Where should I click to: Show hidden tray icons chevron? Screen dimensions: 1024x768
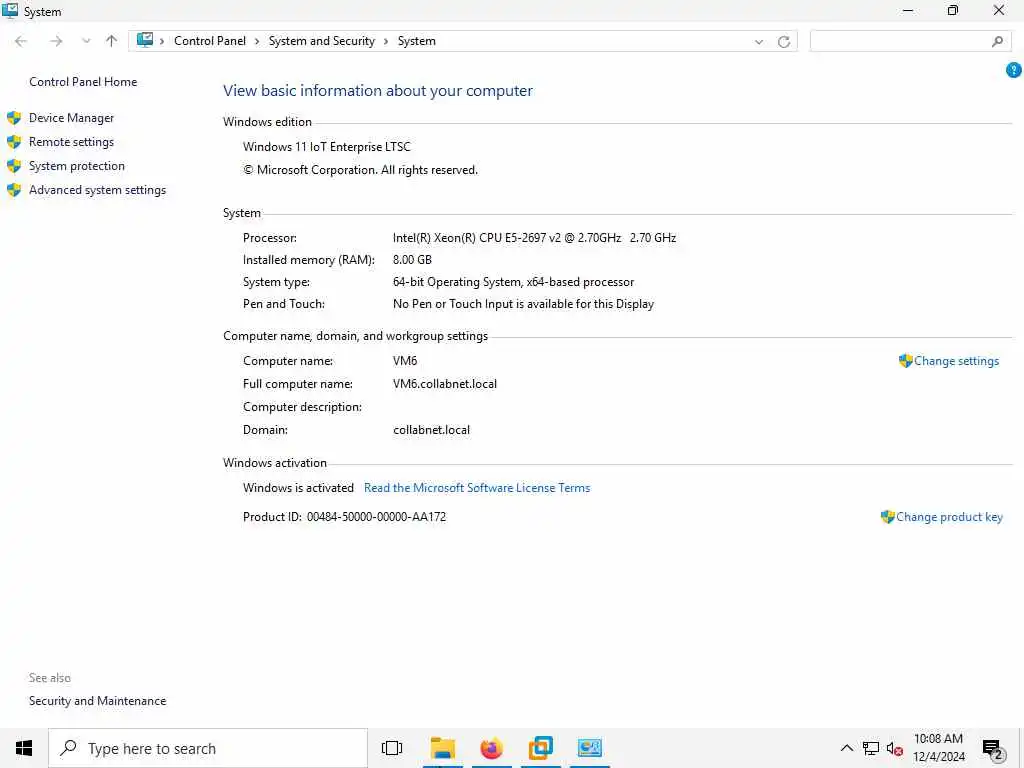click(x=846, y=748)
